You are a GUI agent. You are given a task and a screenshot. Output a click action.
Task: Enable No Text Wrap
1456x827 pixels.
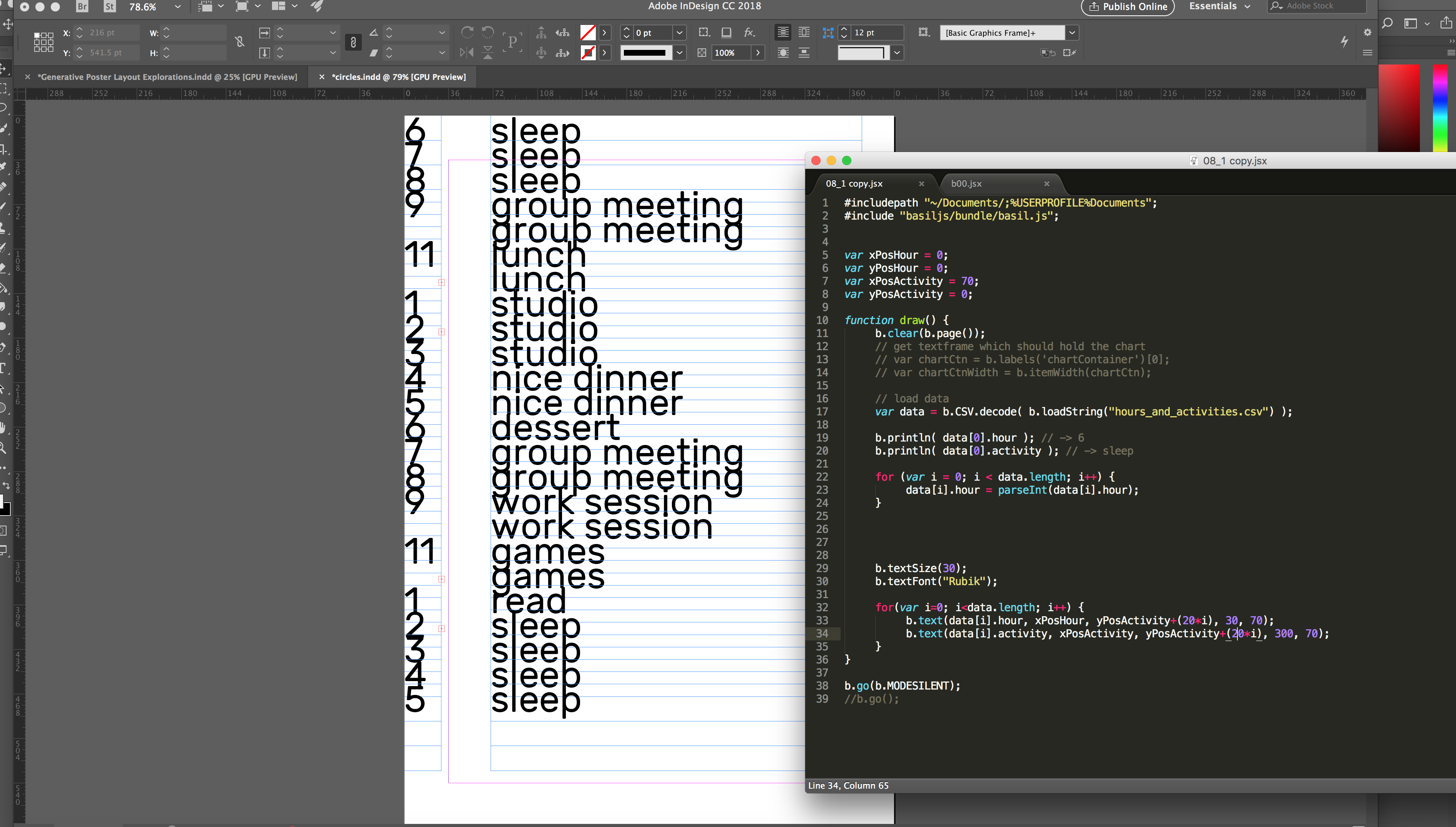[x=783, y=32]
